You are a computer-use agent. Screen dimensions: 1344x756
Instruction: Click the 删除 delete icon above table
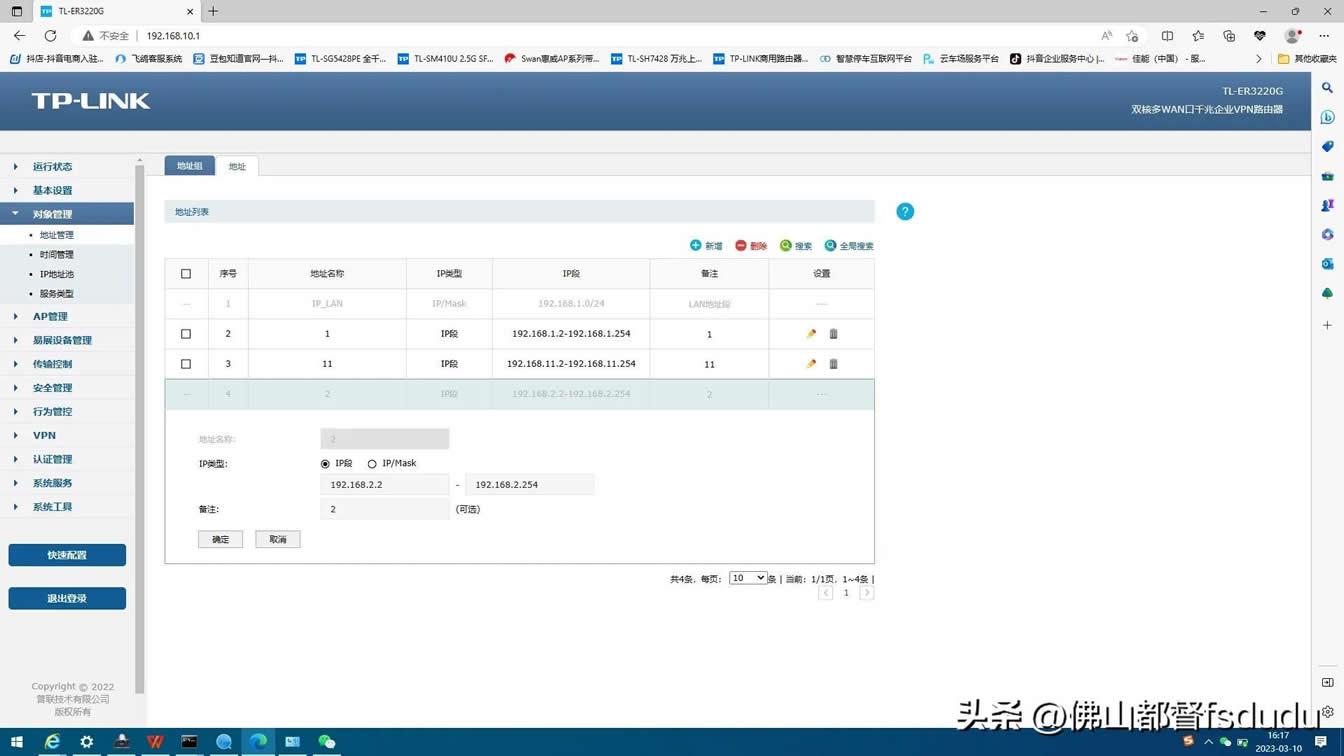point(741,246)
